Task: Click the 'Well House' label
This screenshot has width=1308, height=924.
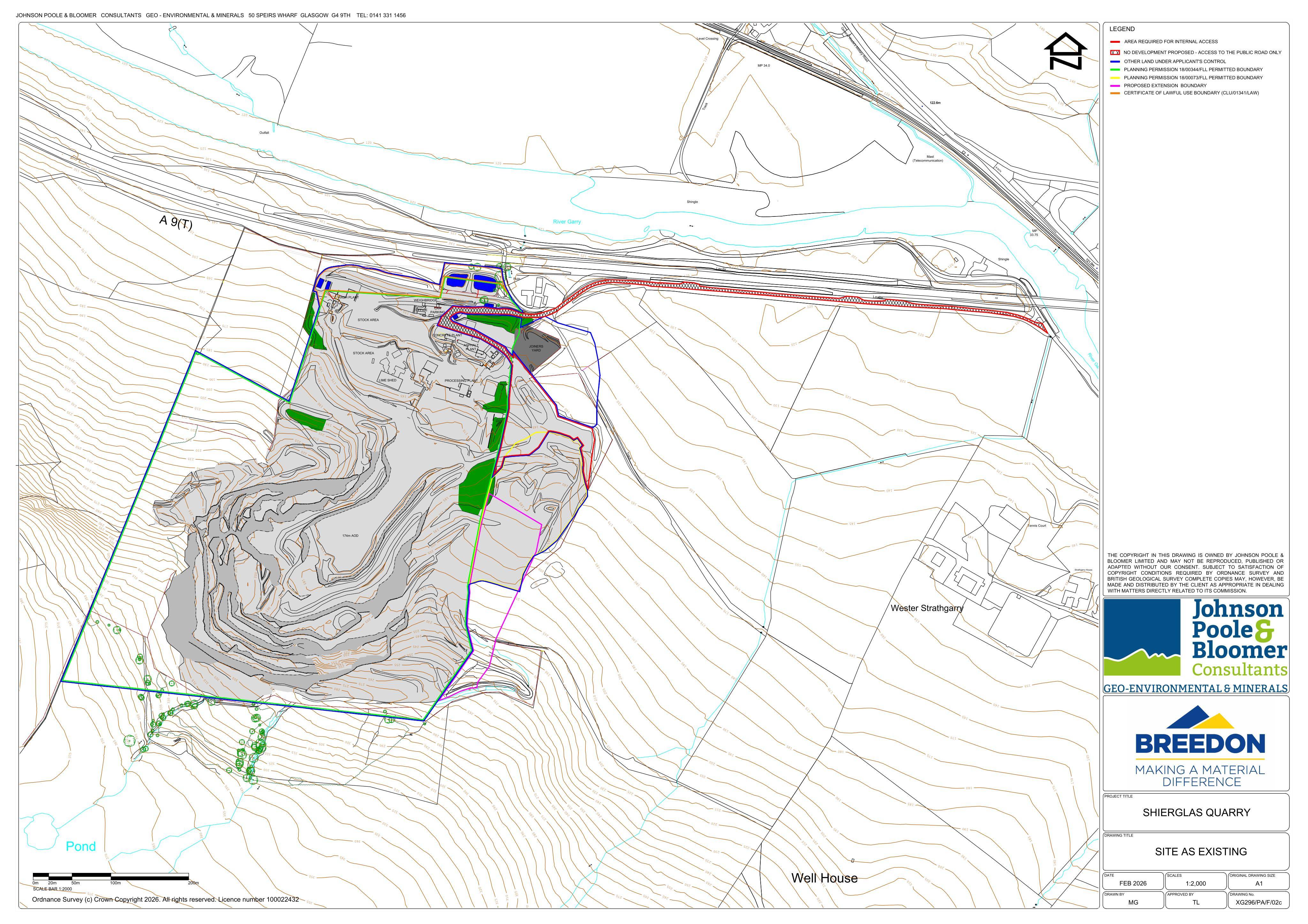Action: point(824,878)
